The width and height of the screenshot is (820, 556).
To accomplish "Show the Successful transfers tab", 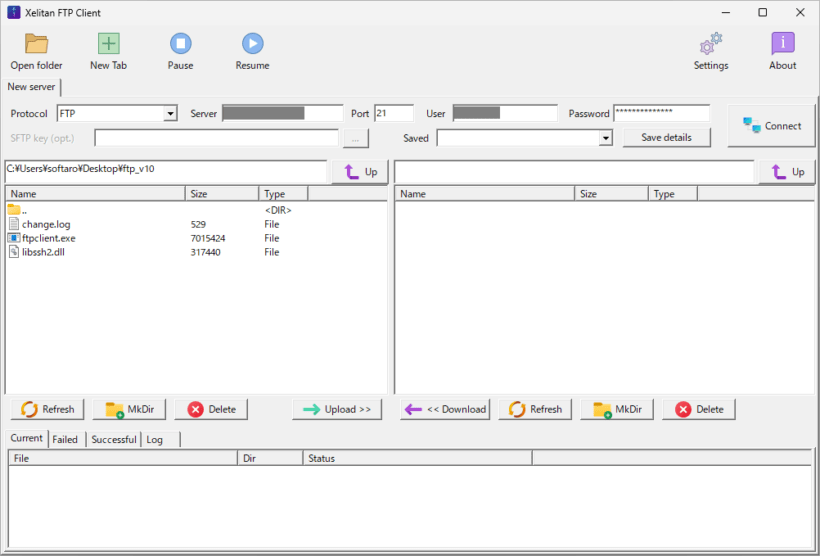I will pos(113,440).
